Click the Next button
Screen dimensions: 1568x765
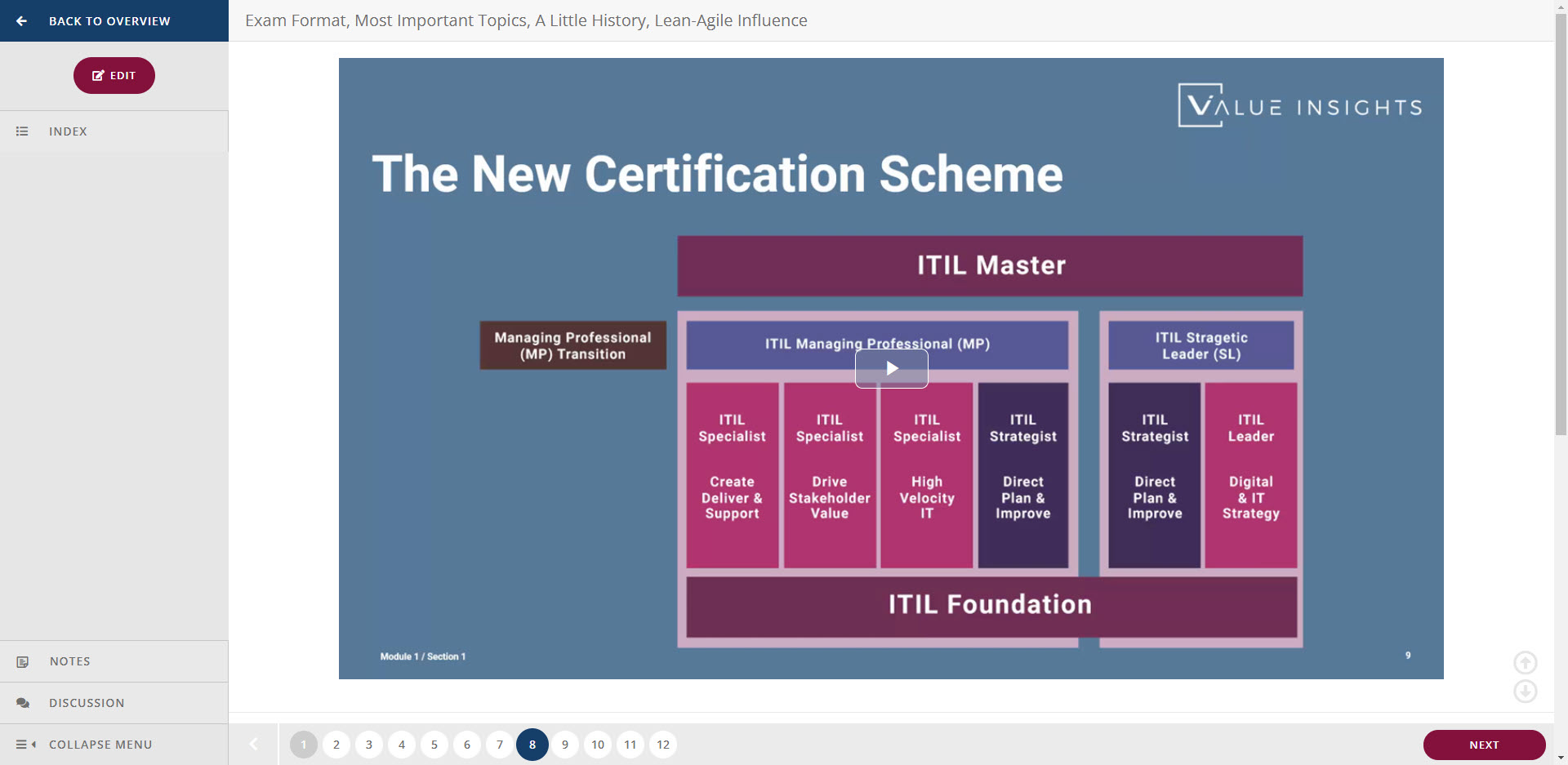coord(1485,745)
